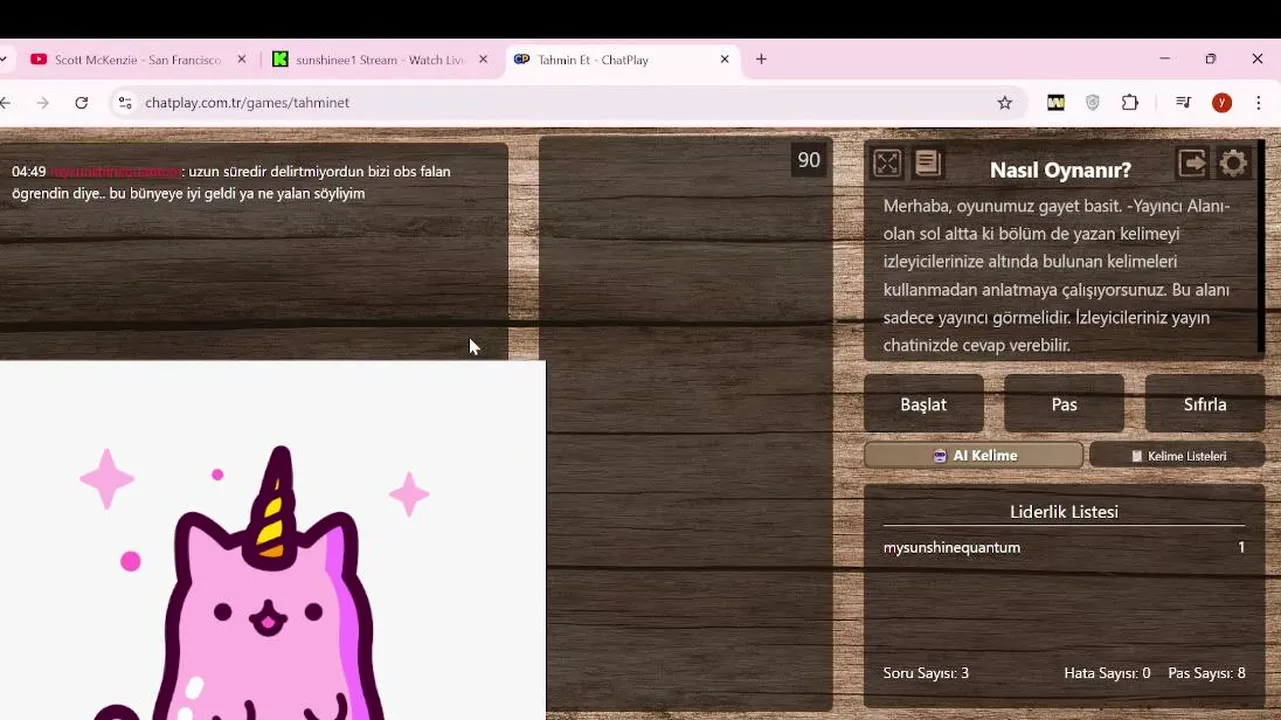
Task: Click the fullscreen expand icon in game panel
Action: [887, 163]
